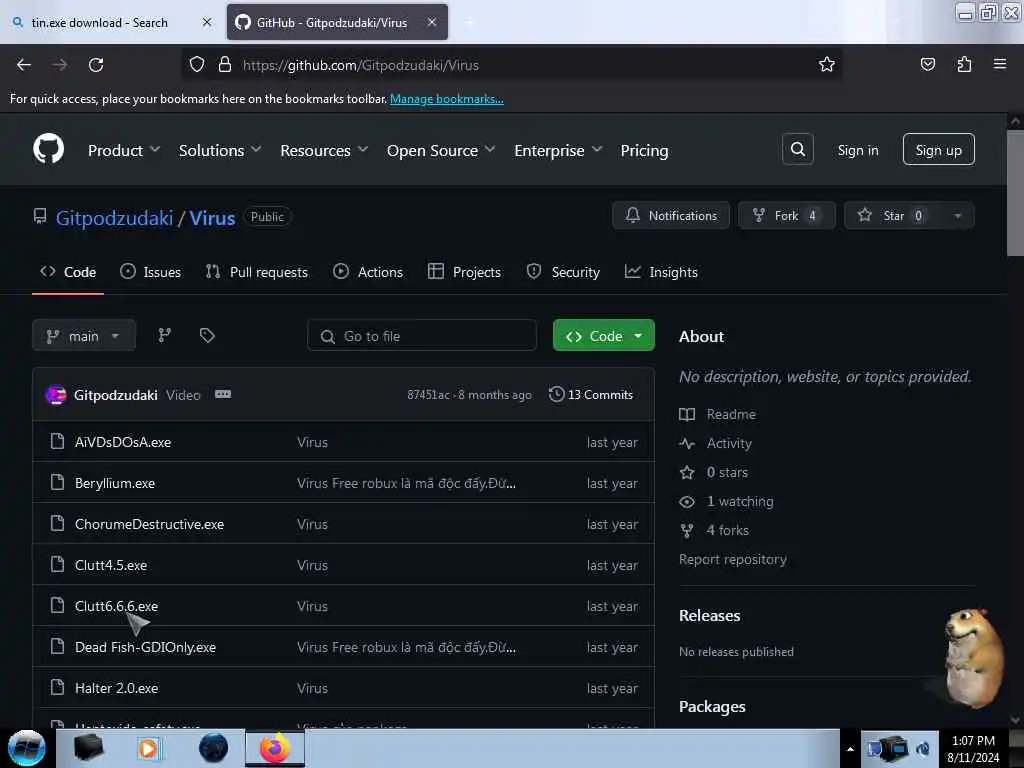Click the browser address bar URL
The height and width of the screenshot is (768, 1024).
pos(360,65)
